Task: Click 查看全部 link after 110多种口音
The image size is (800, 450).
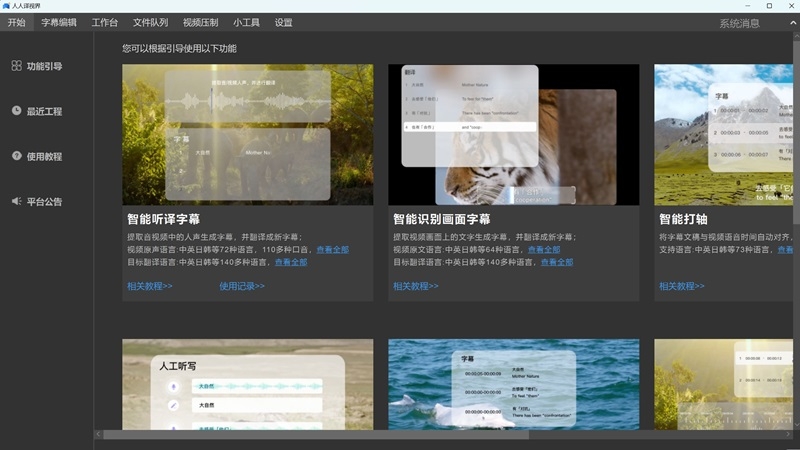Action: click(333, 249)
